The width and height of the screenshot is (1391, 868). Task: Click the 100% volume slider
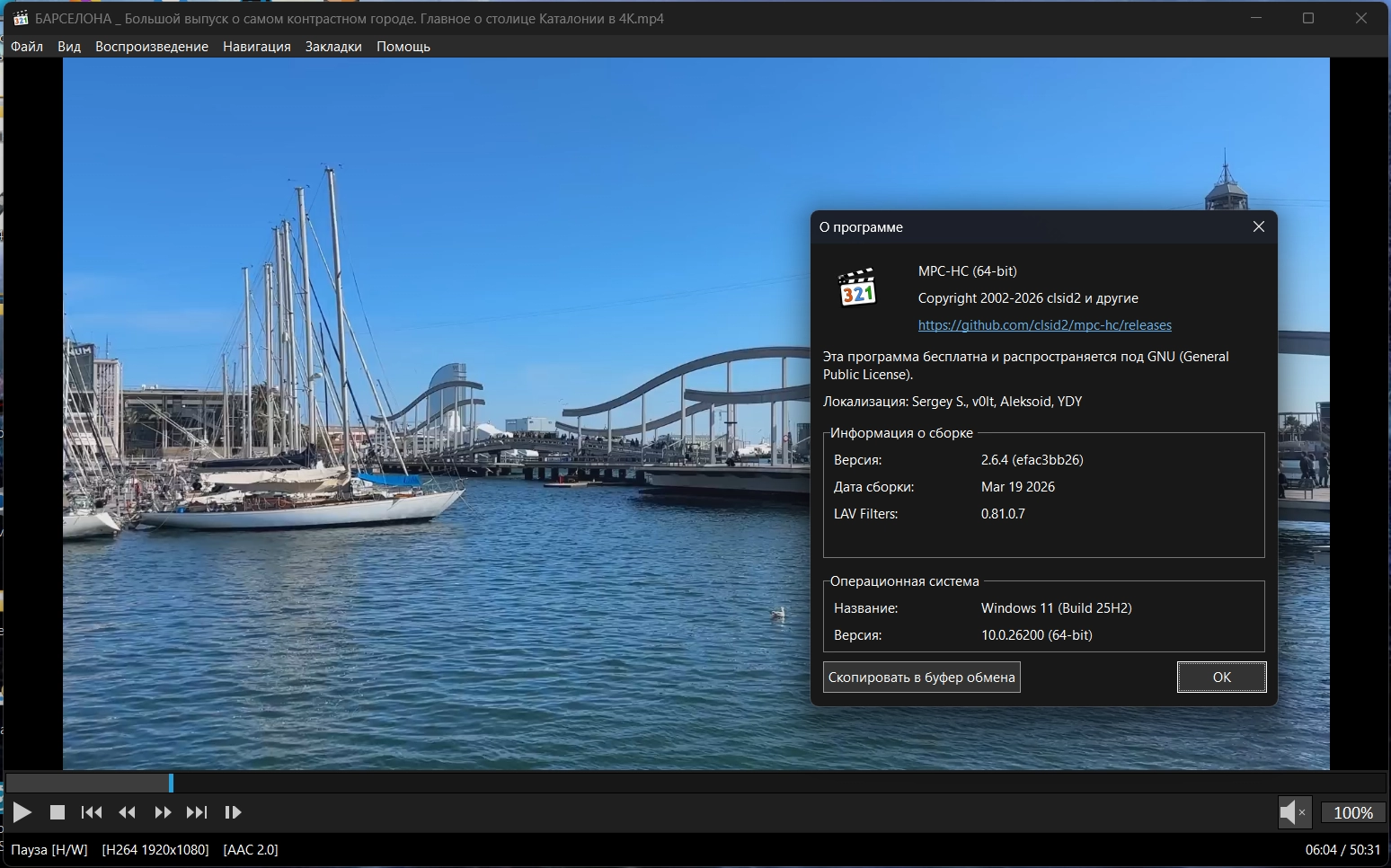1352,812
